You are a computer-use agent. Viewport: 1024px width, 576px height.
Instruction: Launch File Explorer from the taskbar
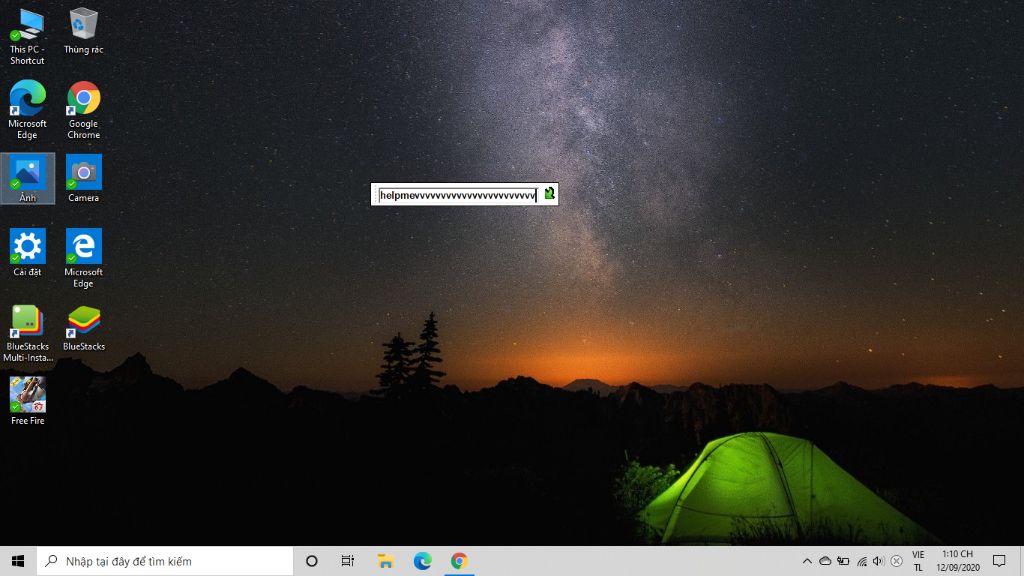pyautogui.click(x=385, y=561)
